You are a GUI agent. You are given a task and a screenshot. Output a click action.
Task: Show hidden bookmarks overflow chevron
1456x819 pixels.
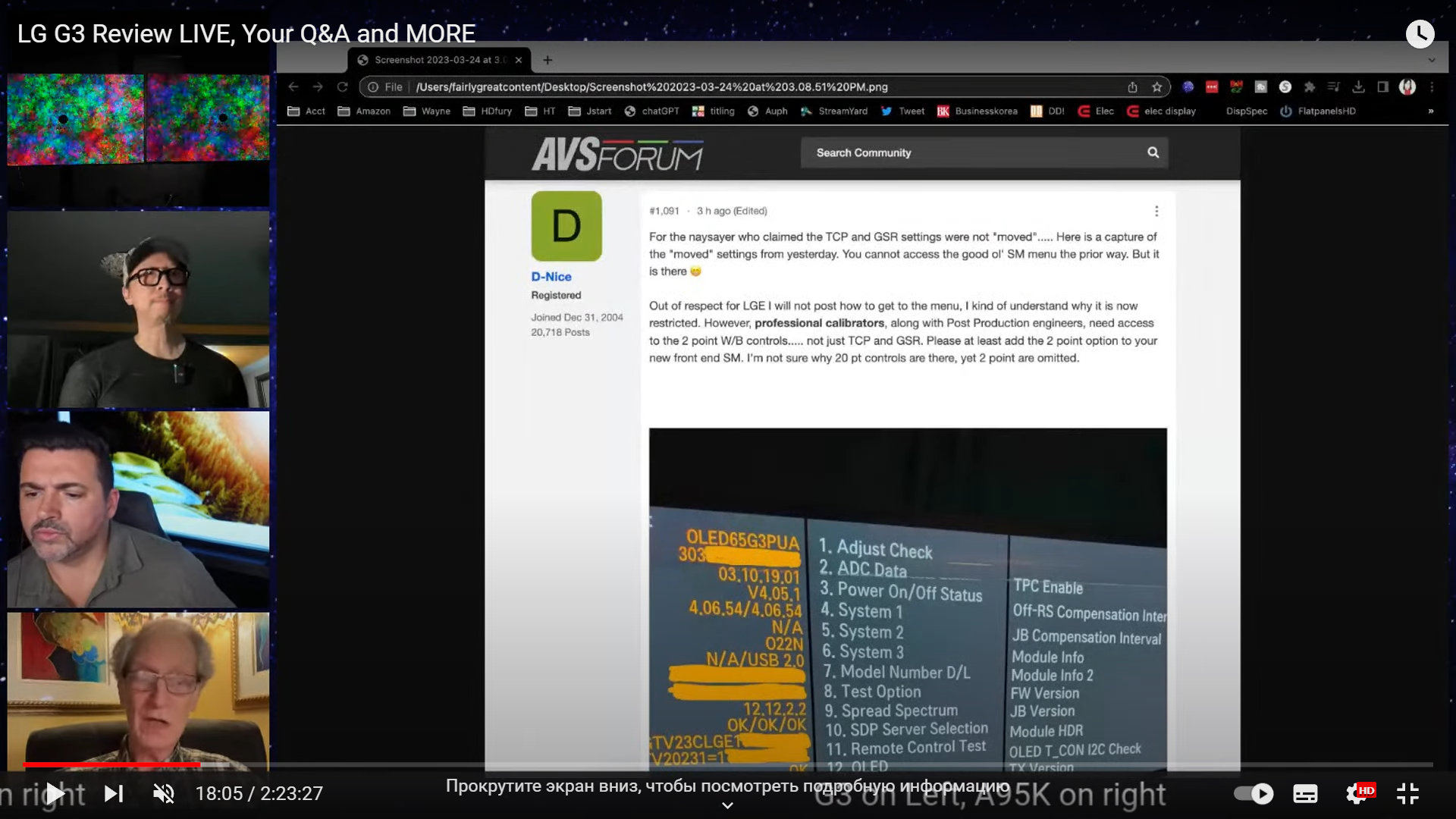pyautogui.click(x=1430, y=111)
